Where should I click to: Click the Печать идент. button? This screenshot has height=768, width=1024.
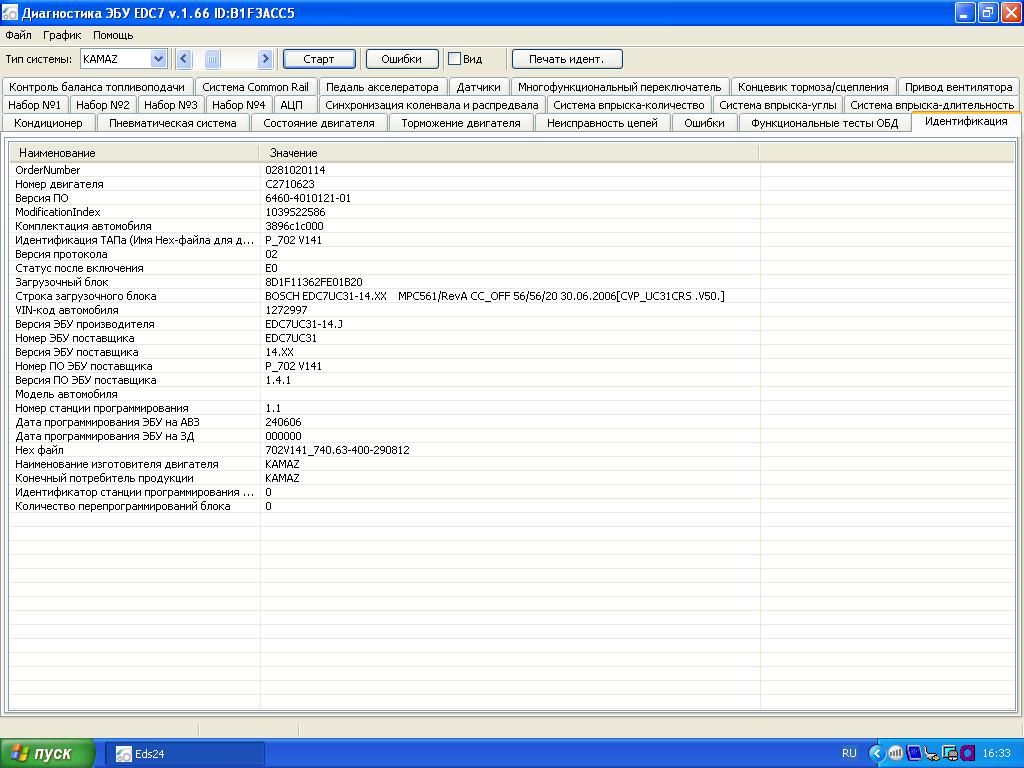coord(566,59)
